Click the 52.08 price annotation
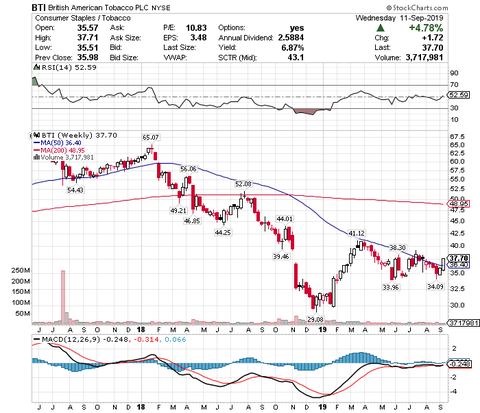Viewport: 480px width, 413px height. tap(243, 184)
